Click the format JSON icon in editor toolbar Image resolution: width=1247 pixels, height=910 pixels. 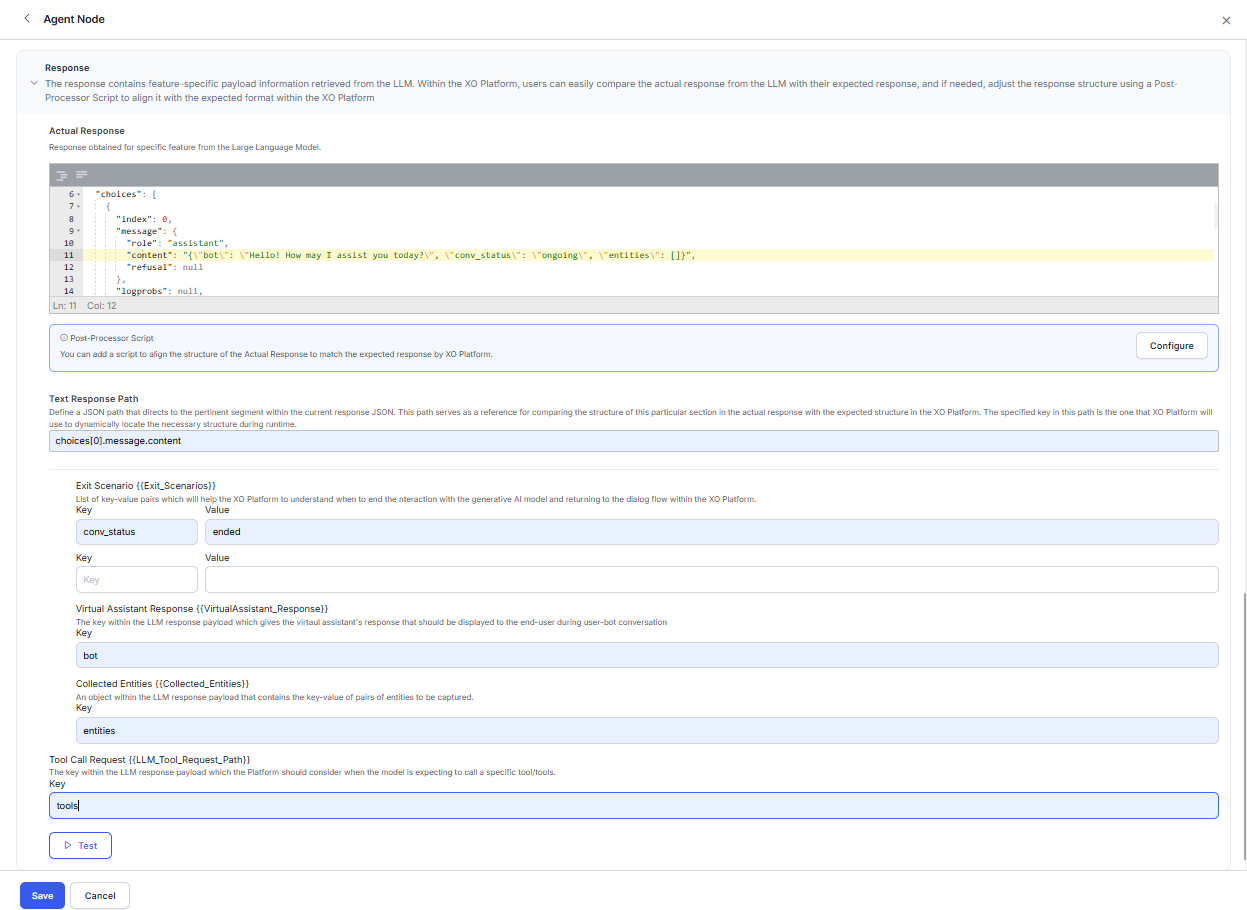pos(62,175)
